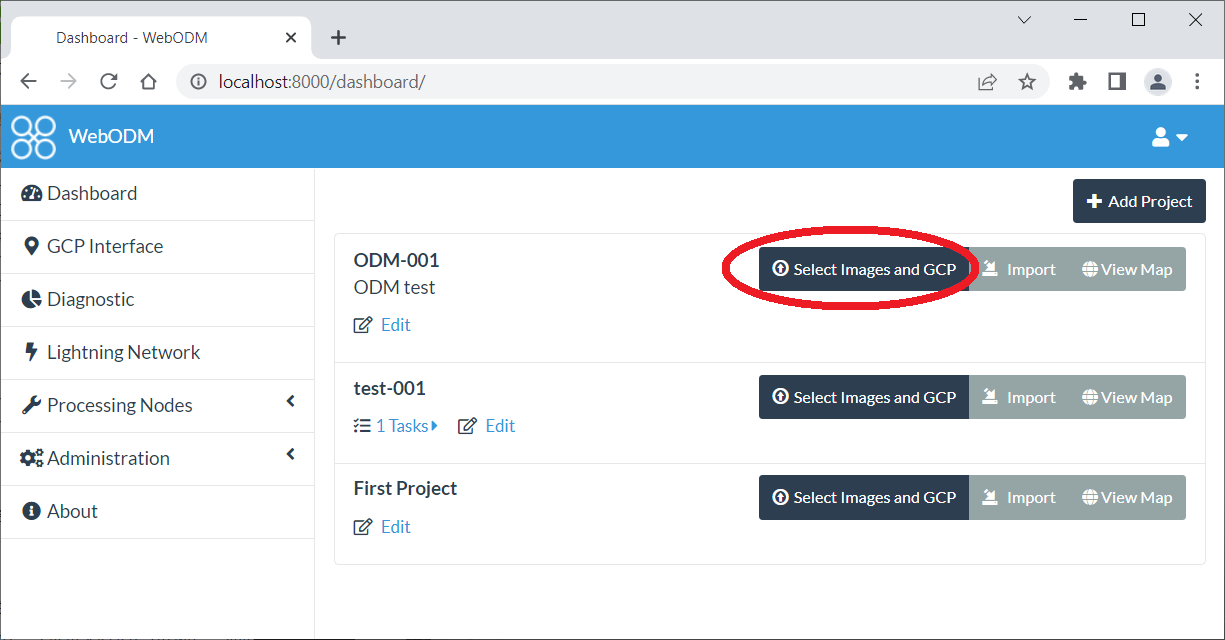Open the browser profile avatar
Viewport: 1225px width, 640px height.
pyautogui.click(x=1157, y=82)
